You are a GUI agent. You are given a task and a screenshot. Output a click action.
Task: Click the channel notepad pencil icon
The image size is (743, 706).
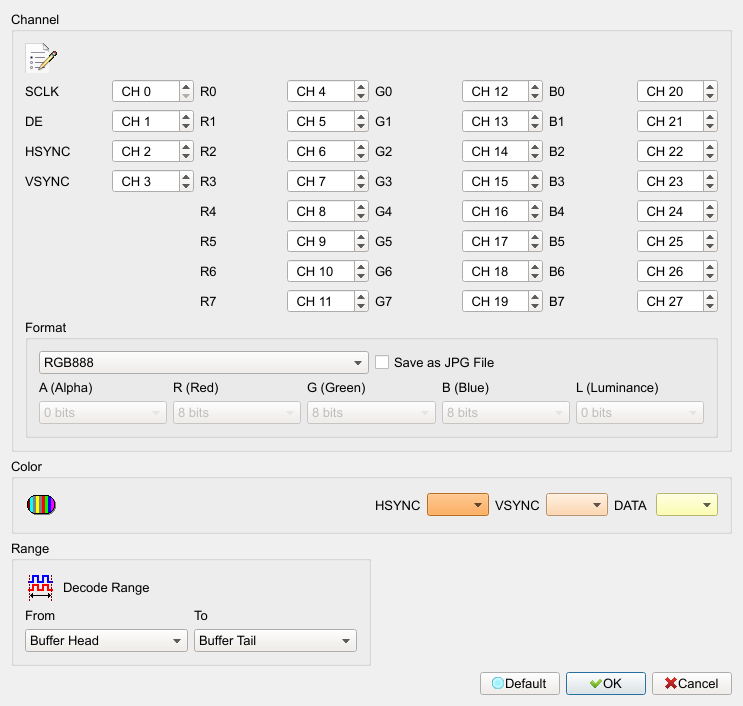[x=41, y=58]
